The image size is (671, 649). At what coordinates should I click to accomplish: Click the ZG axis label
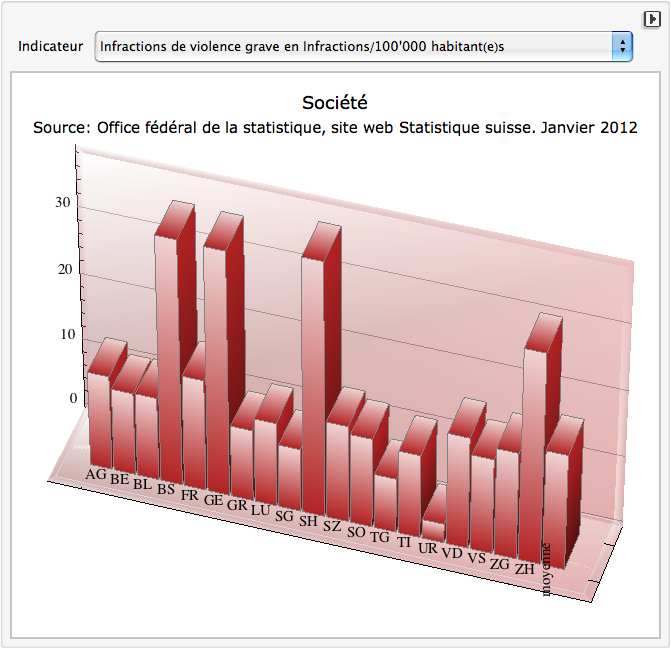pos(500,564)
